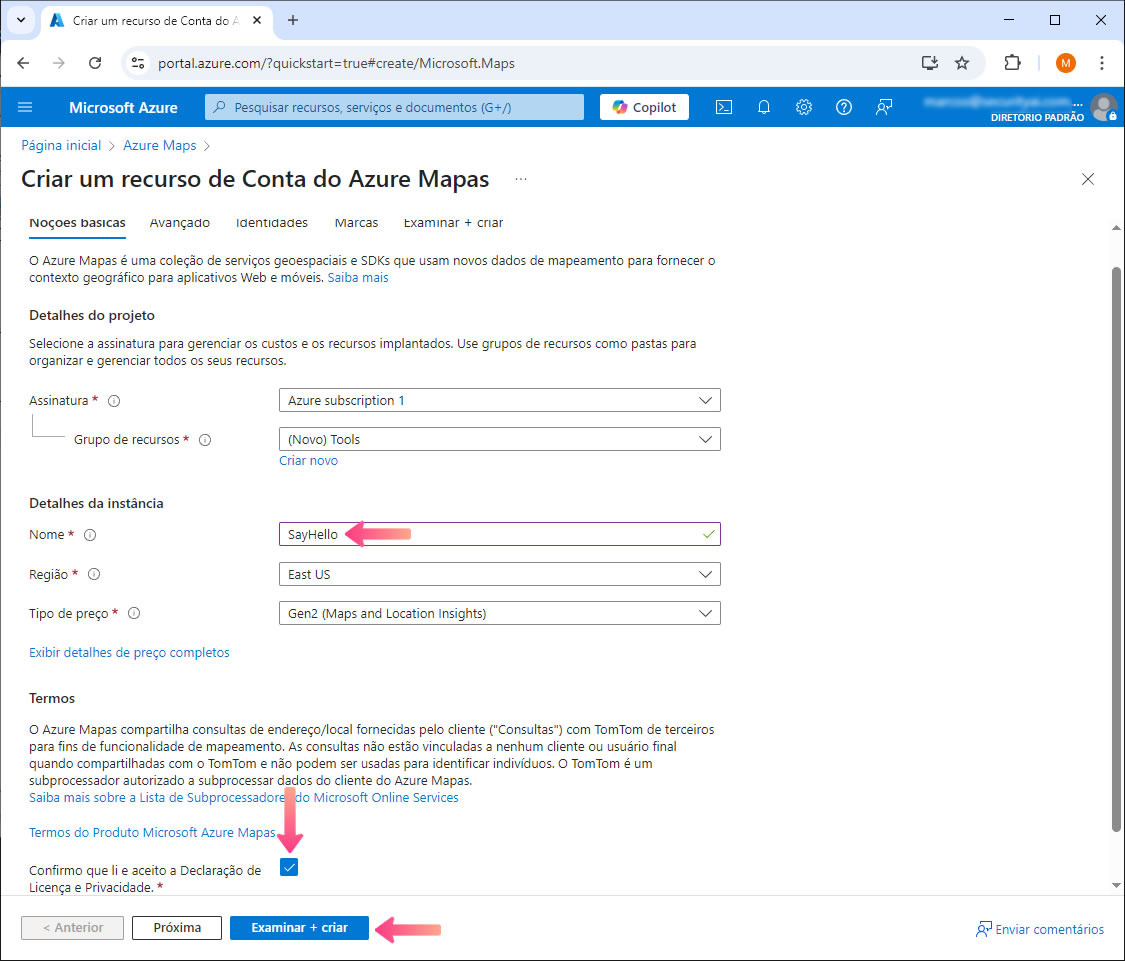Switch to the Examinar + criar tab
The image size is (1125, 961).
click(453, 223)
